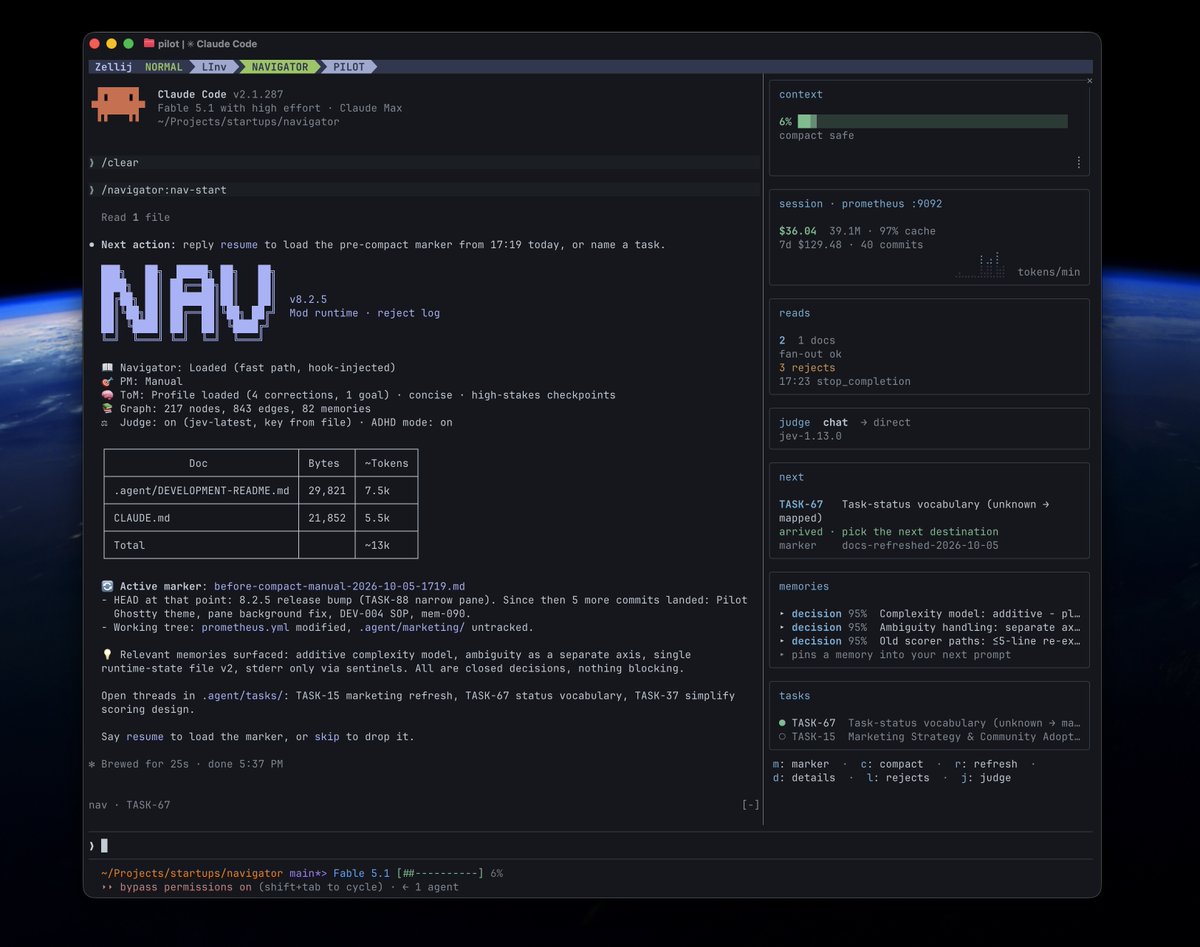Click the Mod runtime · reject log link

tap(365, 313)
